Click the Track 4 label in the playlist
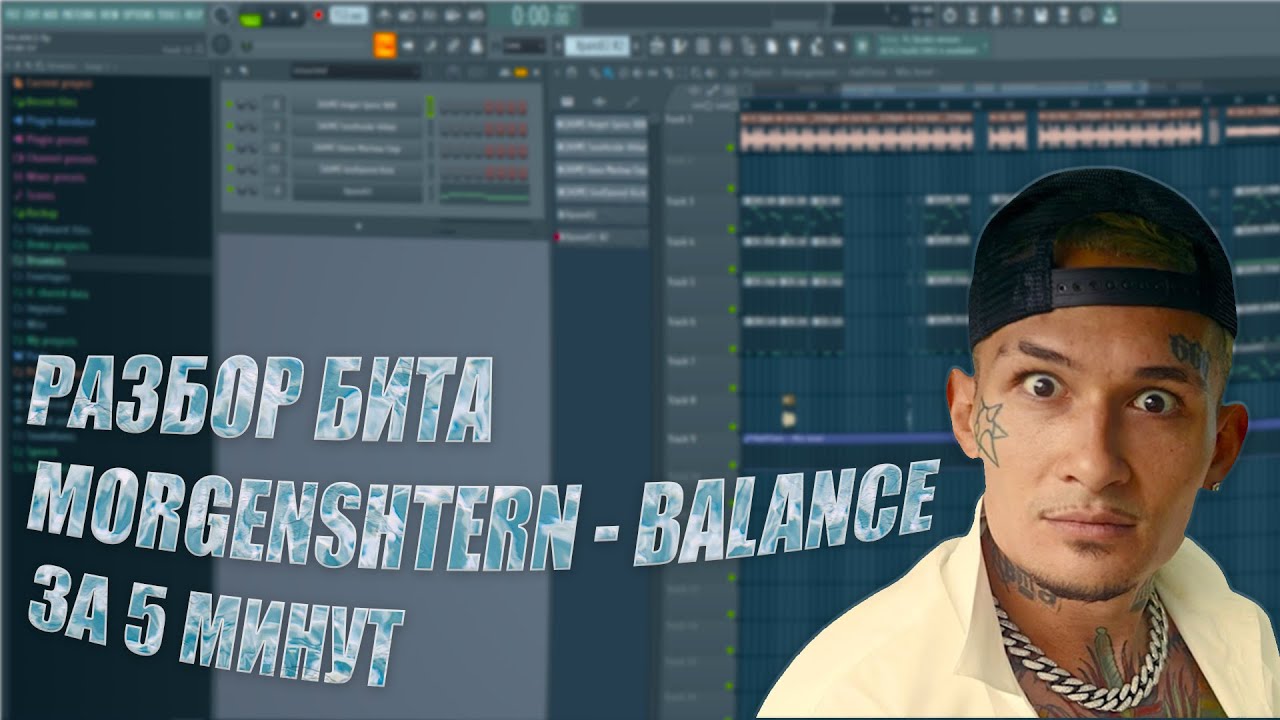Viewport: 1280px width, 720px height. (x=680, y=242)
